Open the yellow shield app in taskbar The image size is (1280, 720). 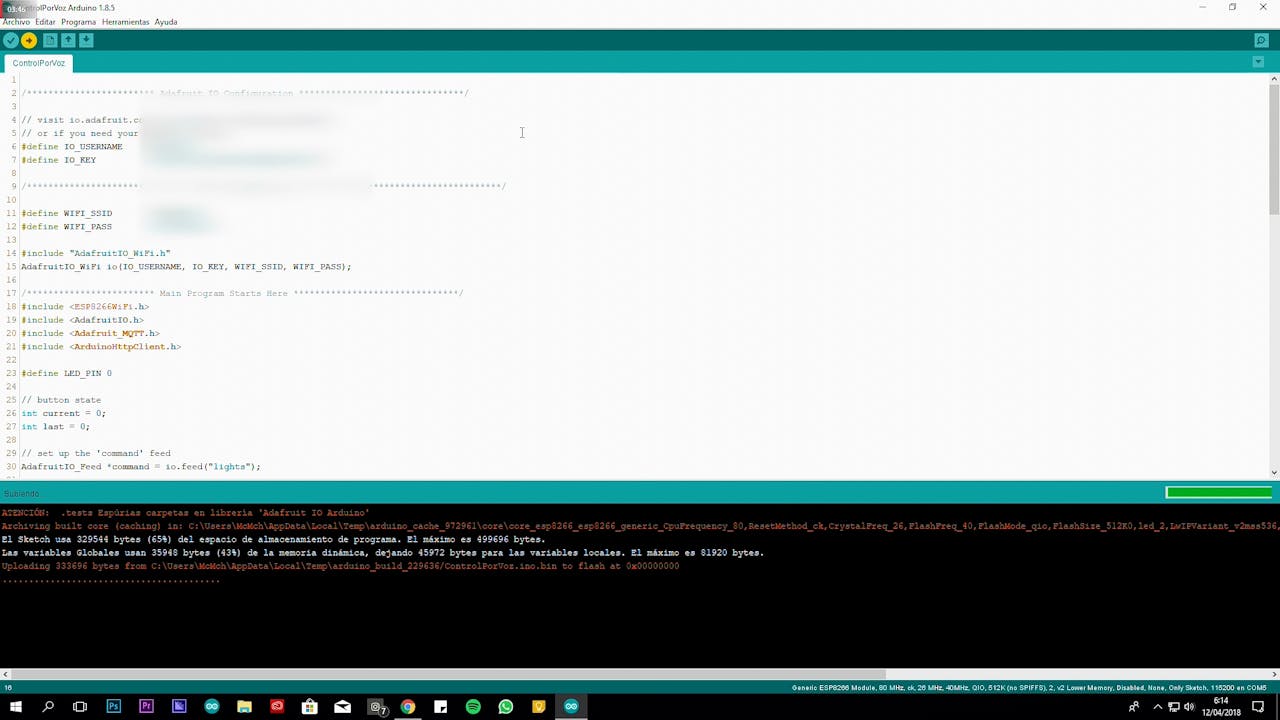point(538,707)
